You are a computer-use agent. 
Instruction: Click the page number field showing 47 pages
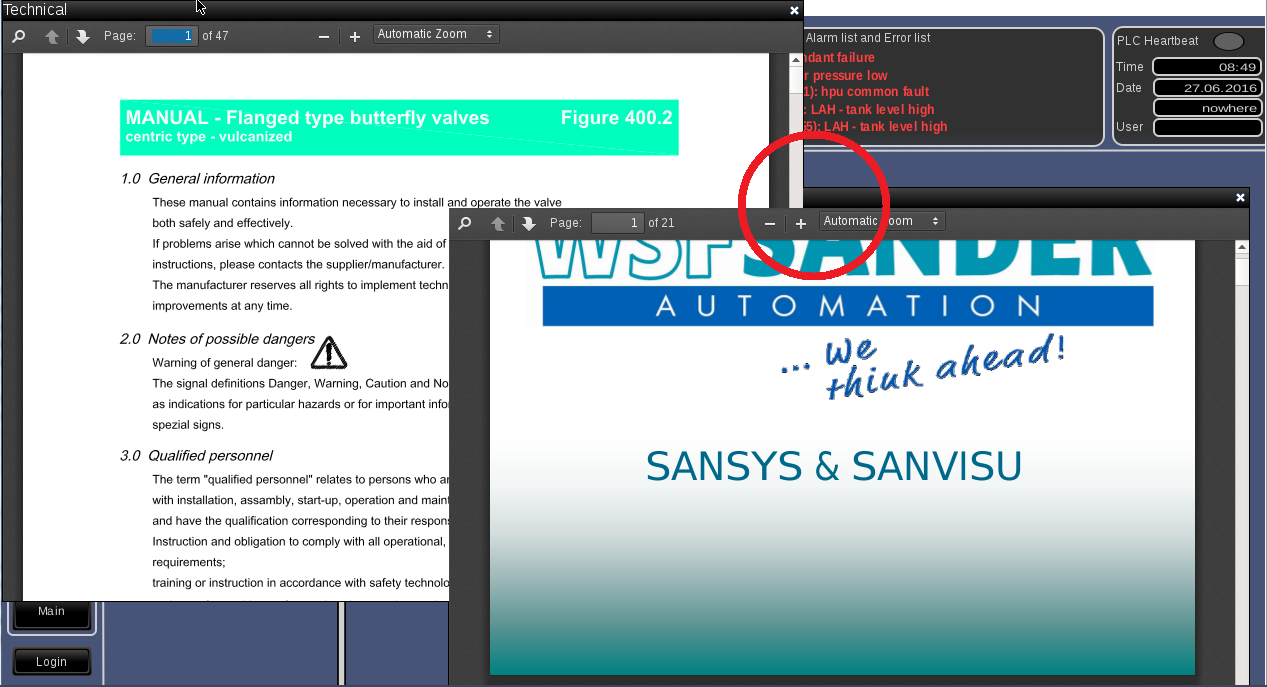click(172, 36)
